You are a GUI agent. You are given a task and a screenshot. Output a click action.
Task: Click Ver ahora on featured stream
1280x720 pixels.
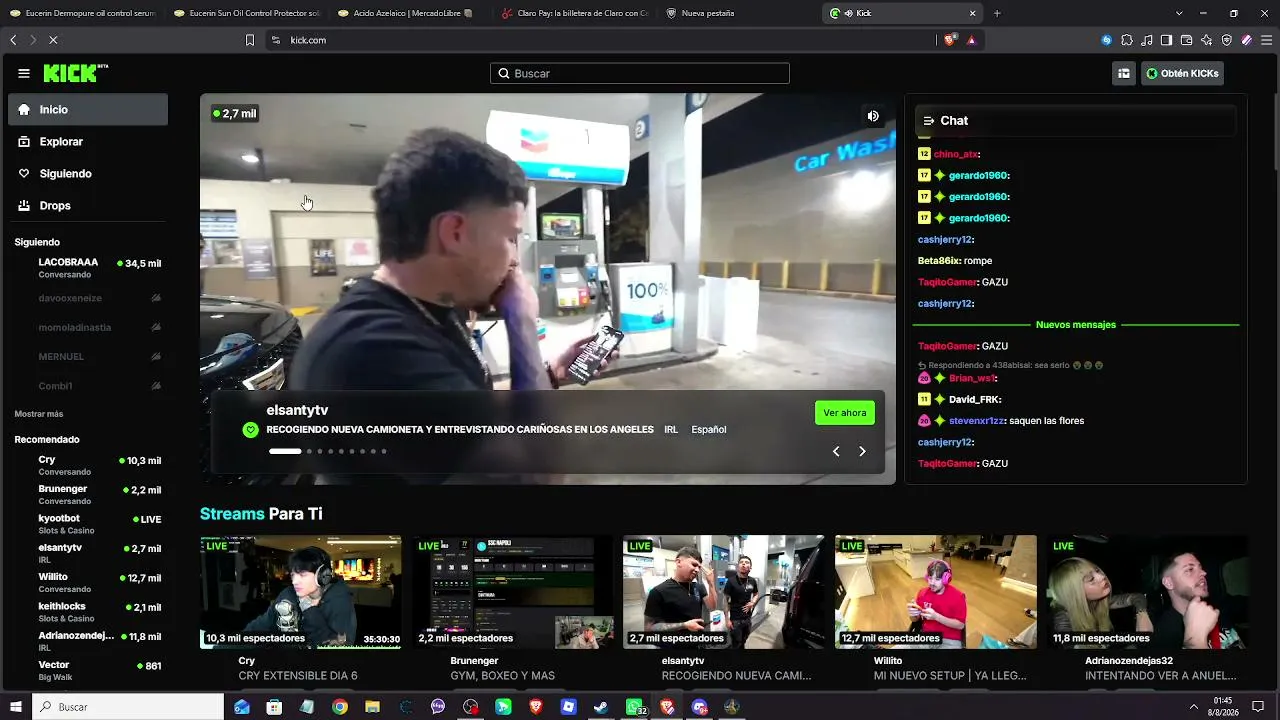tap(845, 413)
